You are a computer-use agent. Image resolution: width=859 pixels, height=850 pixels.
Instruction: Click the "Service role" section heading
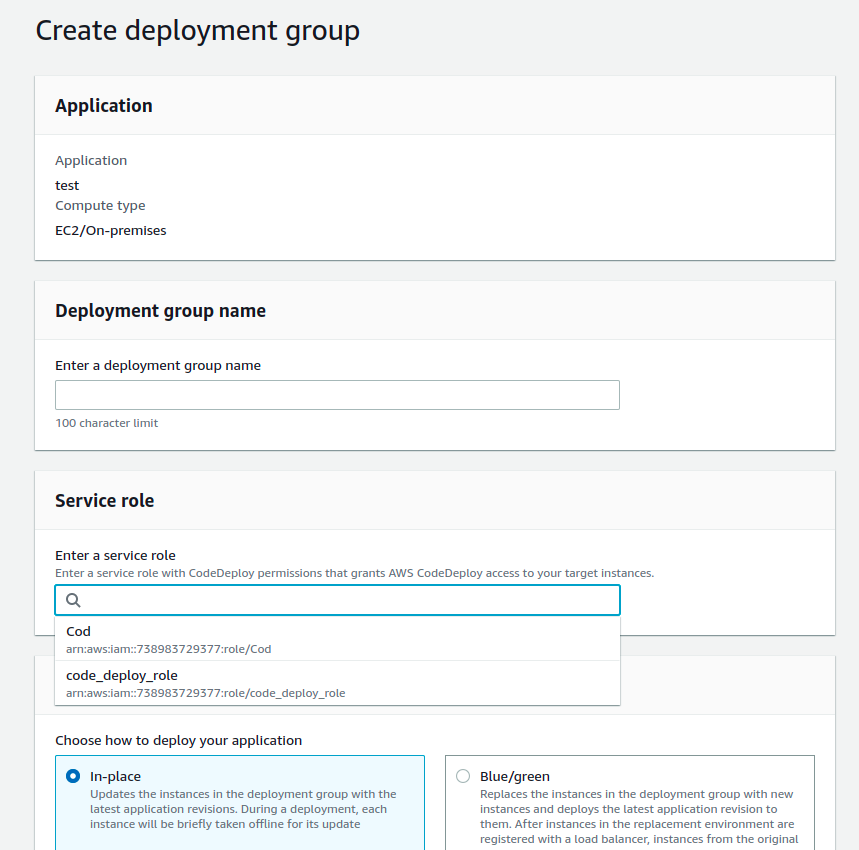pyautogui.click(x=104, y=501)
